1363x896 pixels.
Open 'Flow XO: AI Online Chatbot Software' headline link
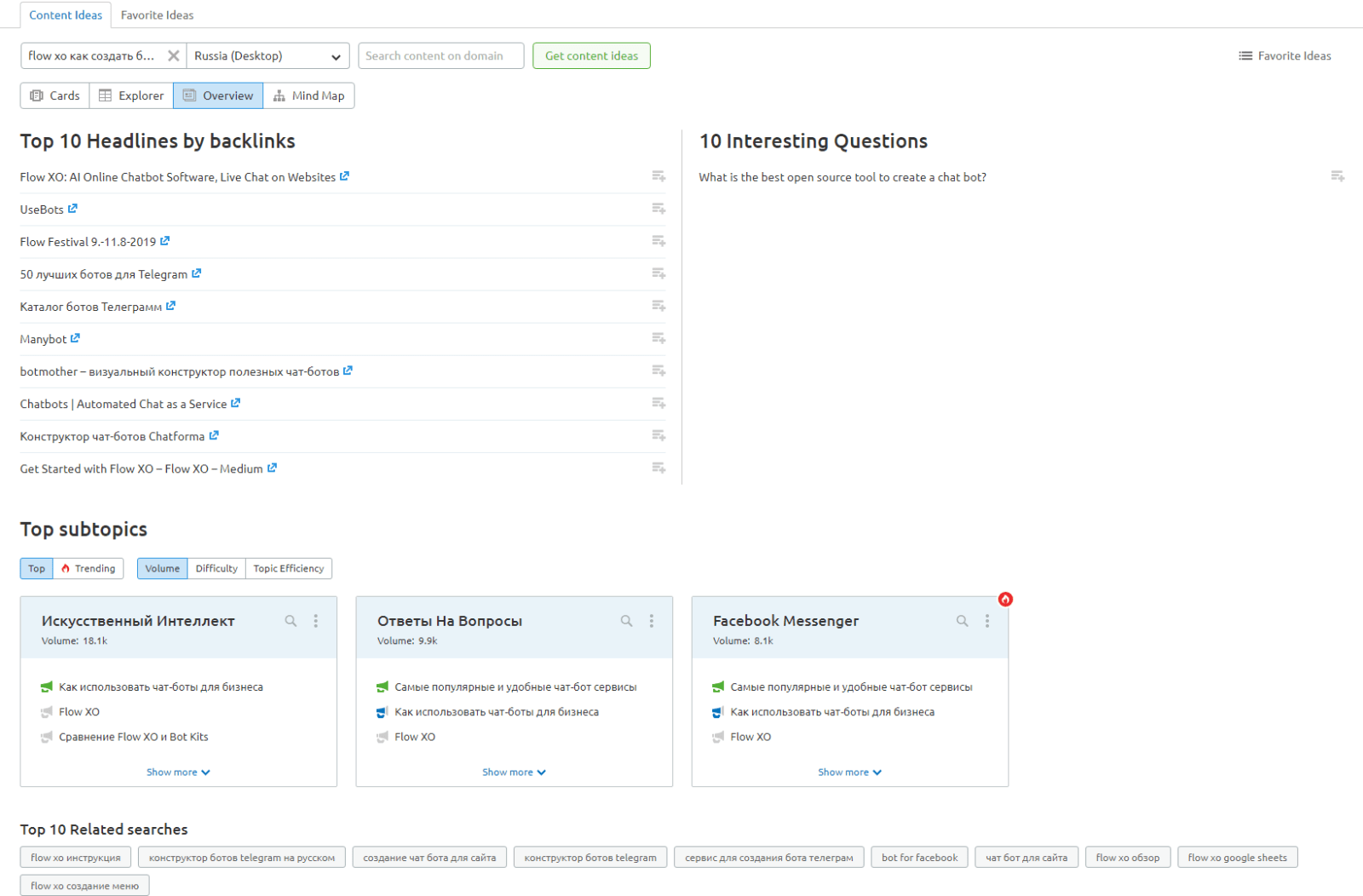click(177, 177)
